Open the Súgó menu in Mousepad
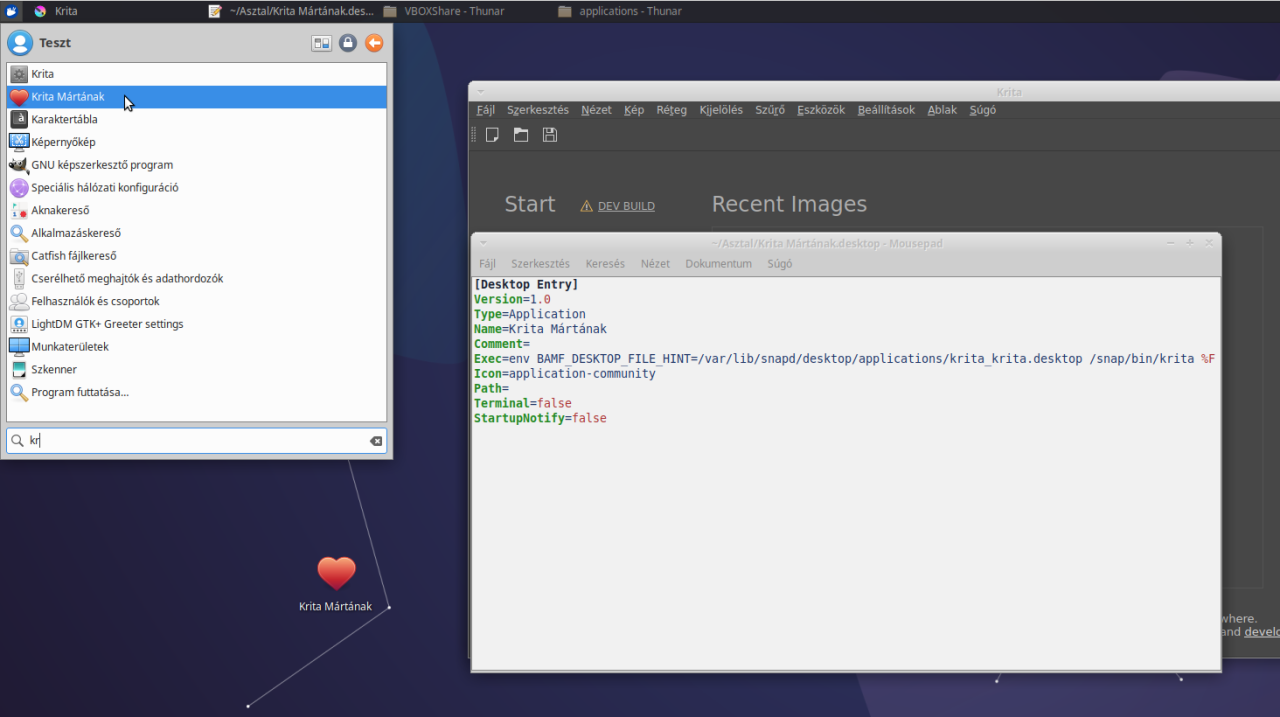Screen dimensions: 1280x717 pos(779,264)
